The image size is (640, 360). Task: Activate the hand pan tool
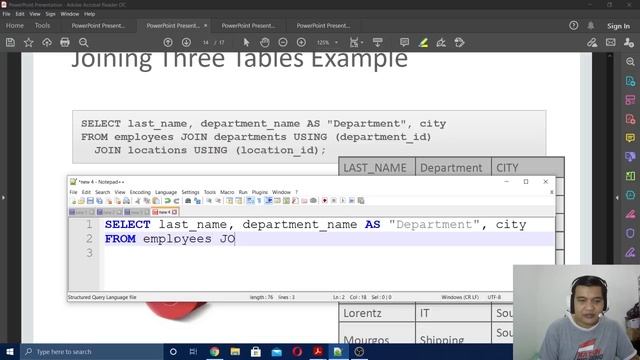click(264, 42)
